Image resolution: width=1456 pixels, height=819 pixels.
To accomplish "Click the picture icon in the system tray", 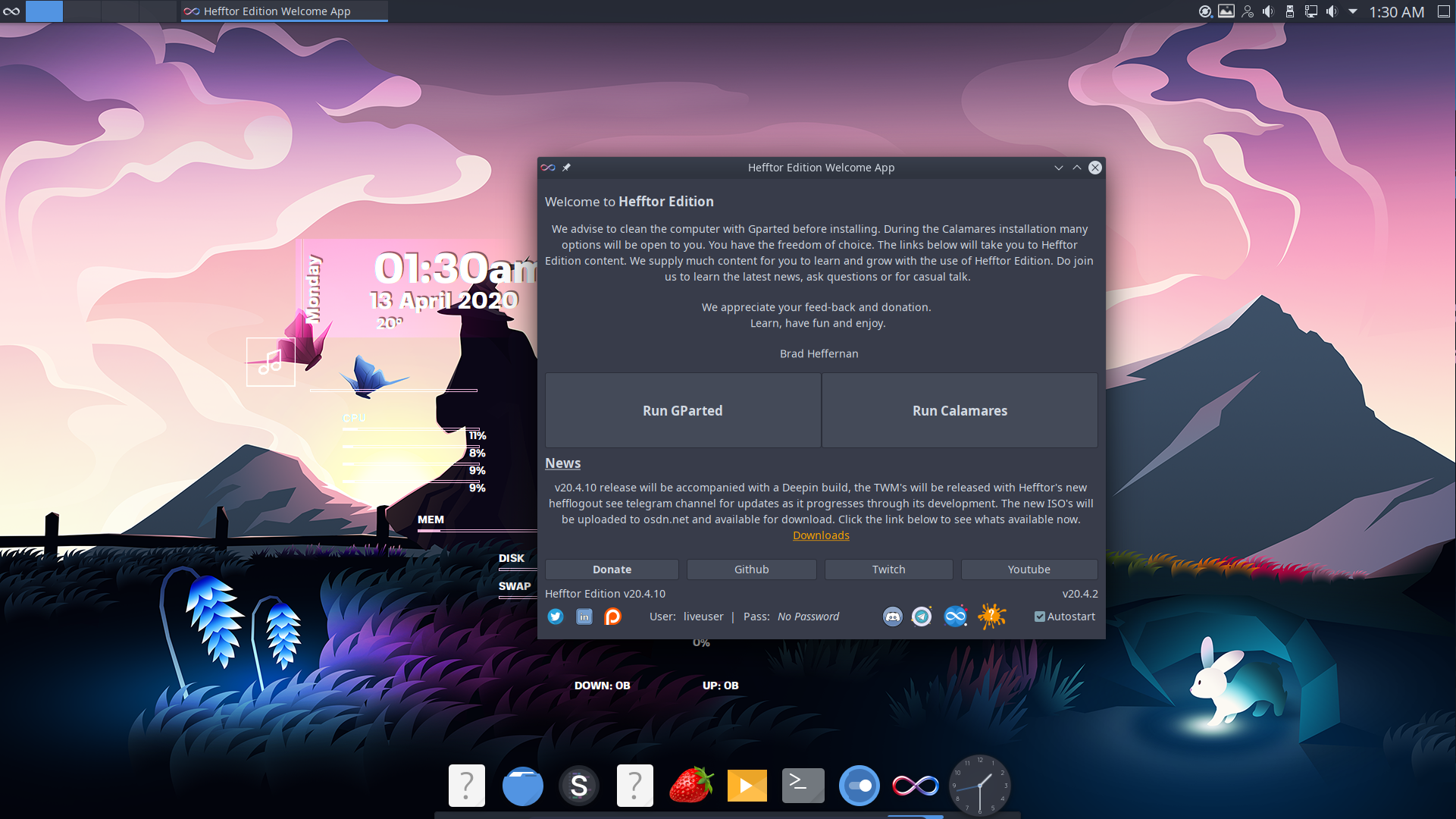I will coord(1226,11).
